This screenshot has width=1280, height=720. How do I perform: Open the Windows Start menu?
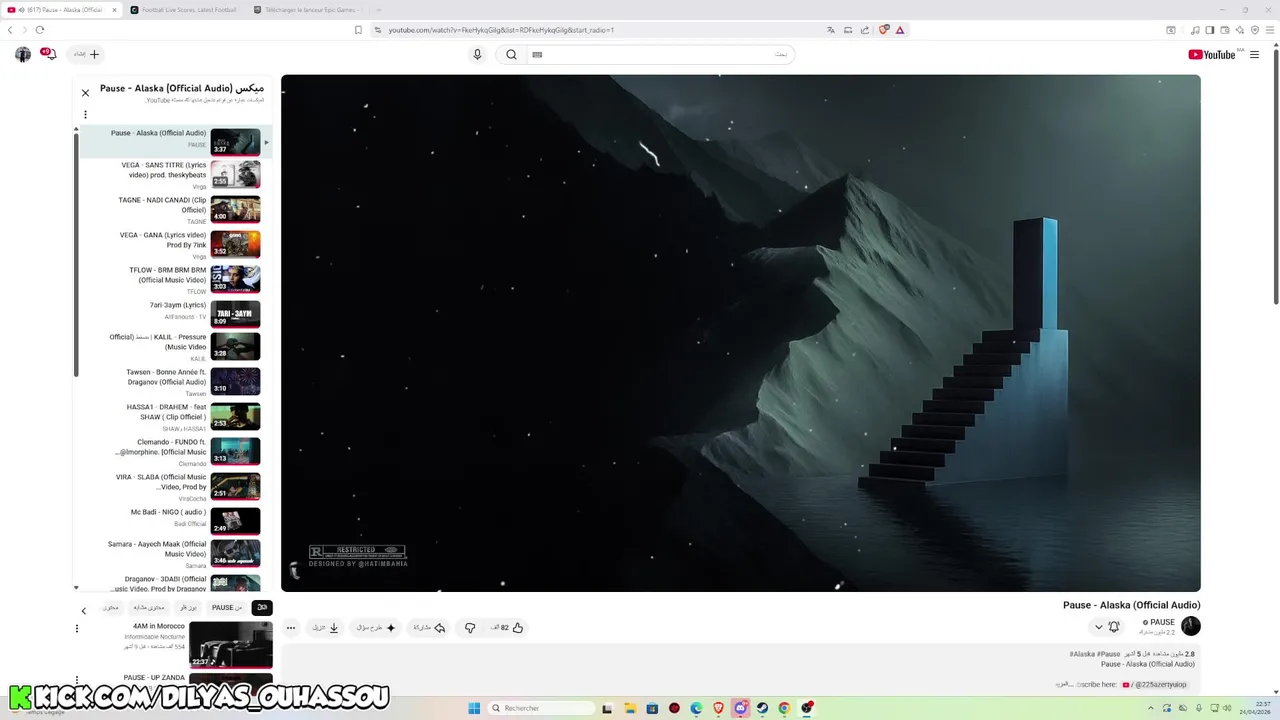(474, 708)
